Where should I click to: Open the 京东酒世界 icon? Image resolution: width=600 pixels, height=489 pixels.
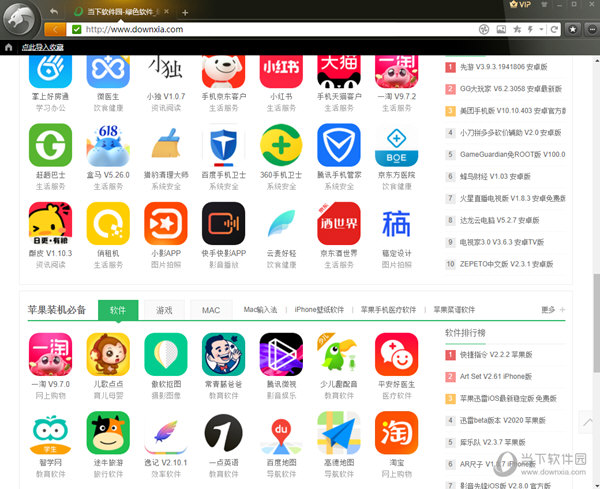339,223
